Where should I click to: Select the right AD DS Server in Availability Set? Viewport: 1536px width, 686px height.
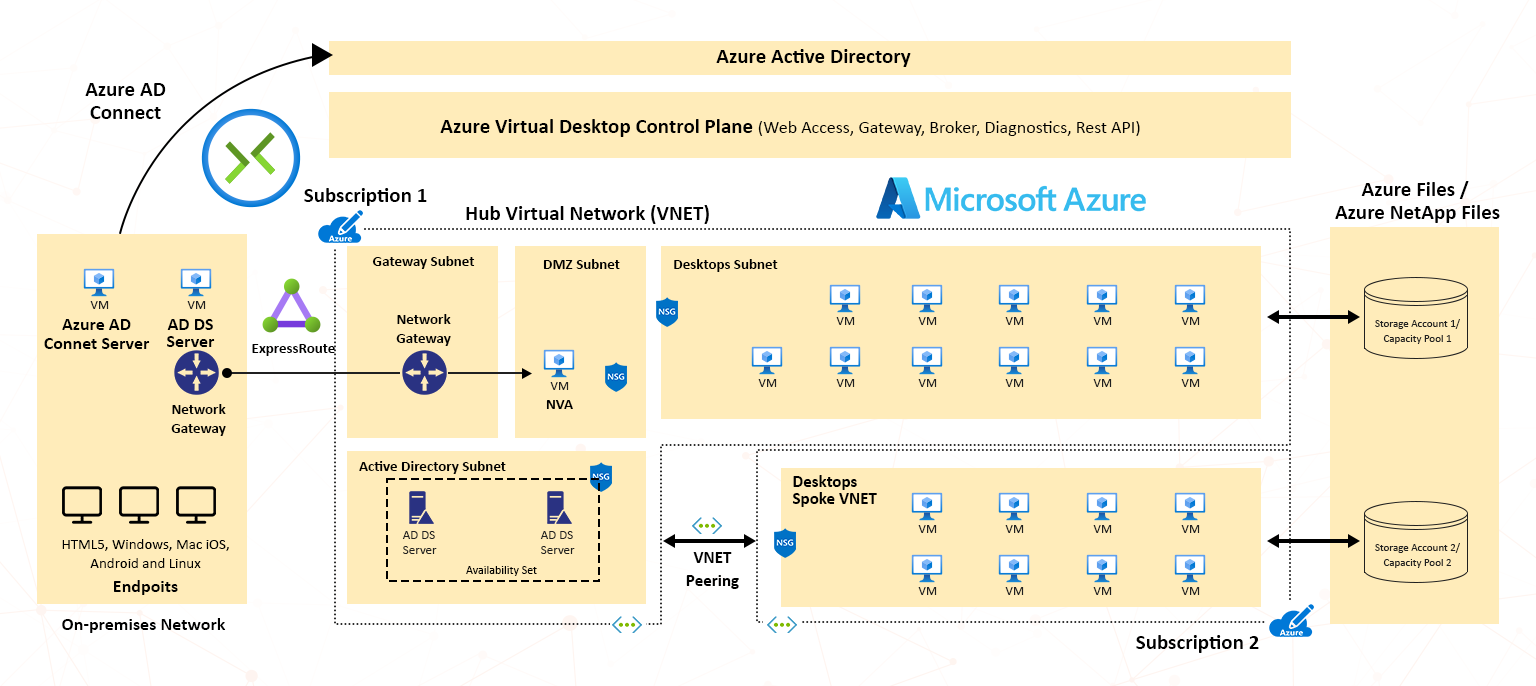559,508
